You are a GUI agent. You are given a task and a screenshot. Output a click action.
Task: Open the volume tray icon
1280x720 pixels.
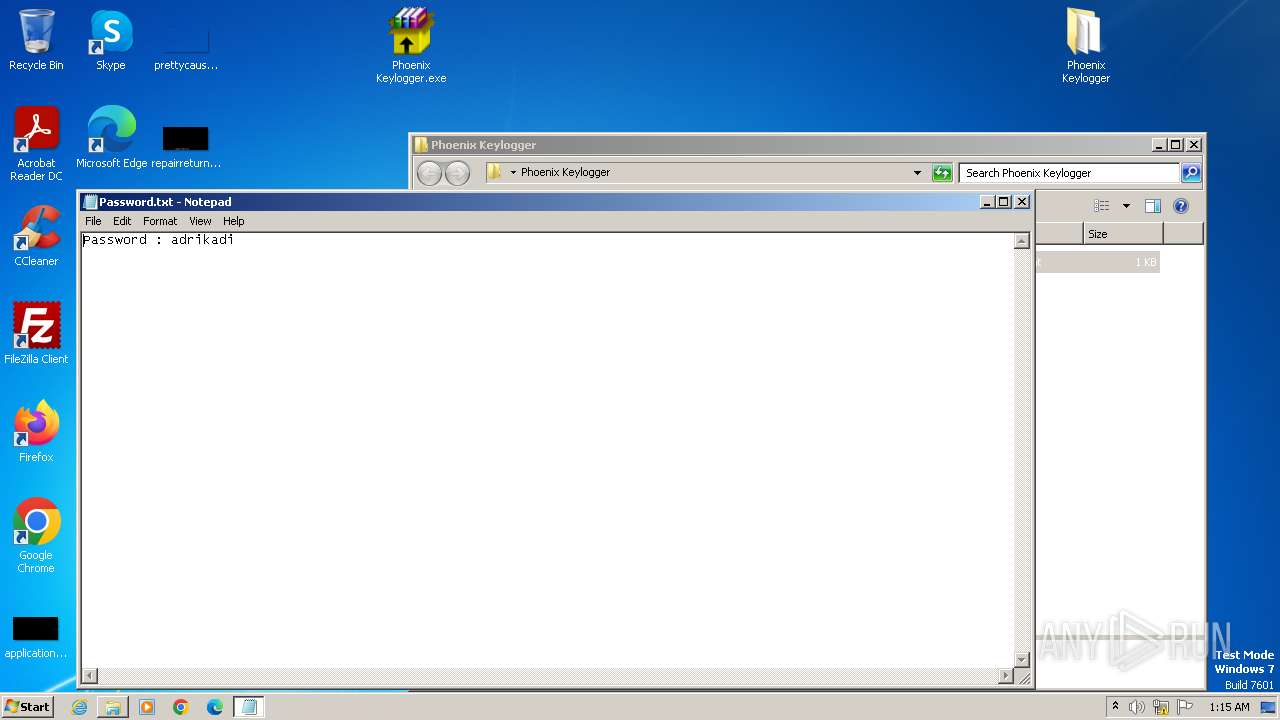(x=1137, y=707)
